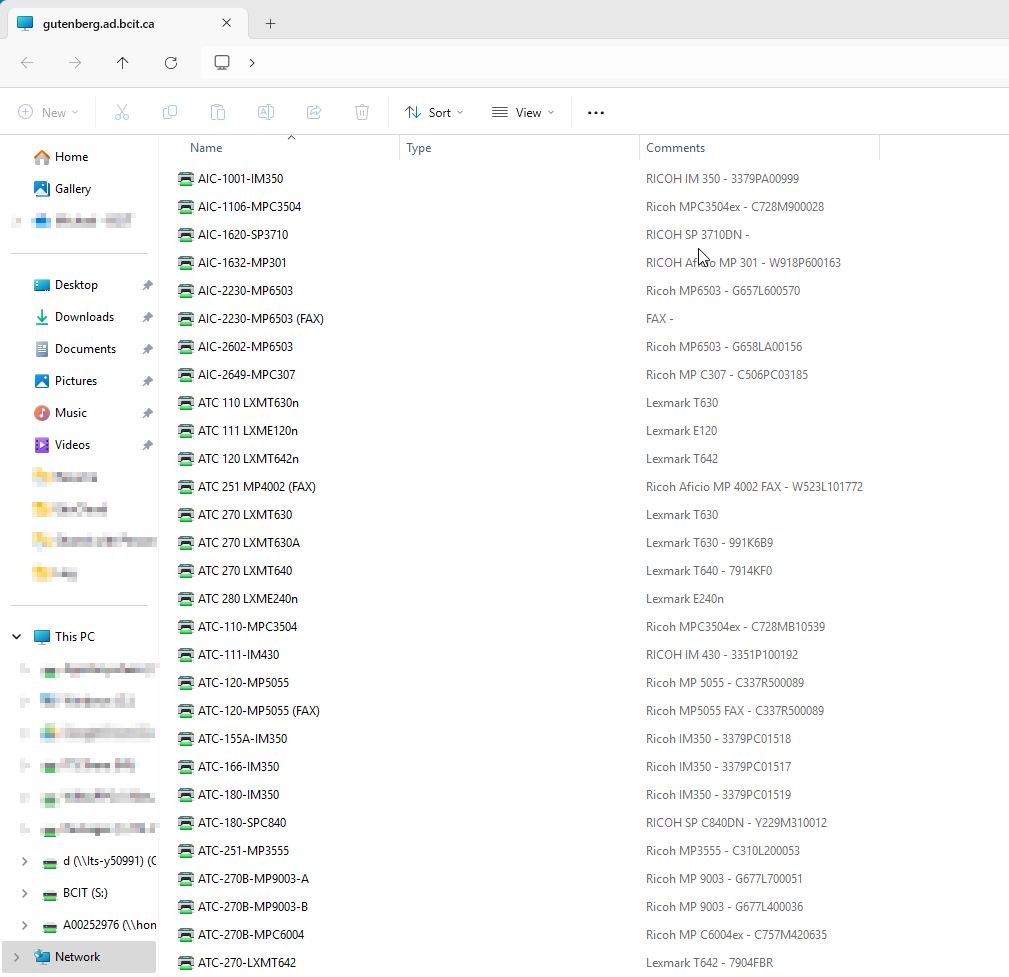Screen dimensions: 1009x977
Task: Add a new tab with plus button
Action: click(x=270, y=23)
